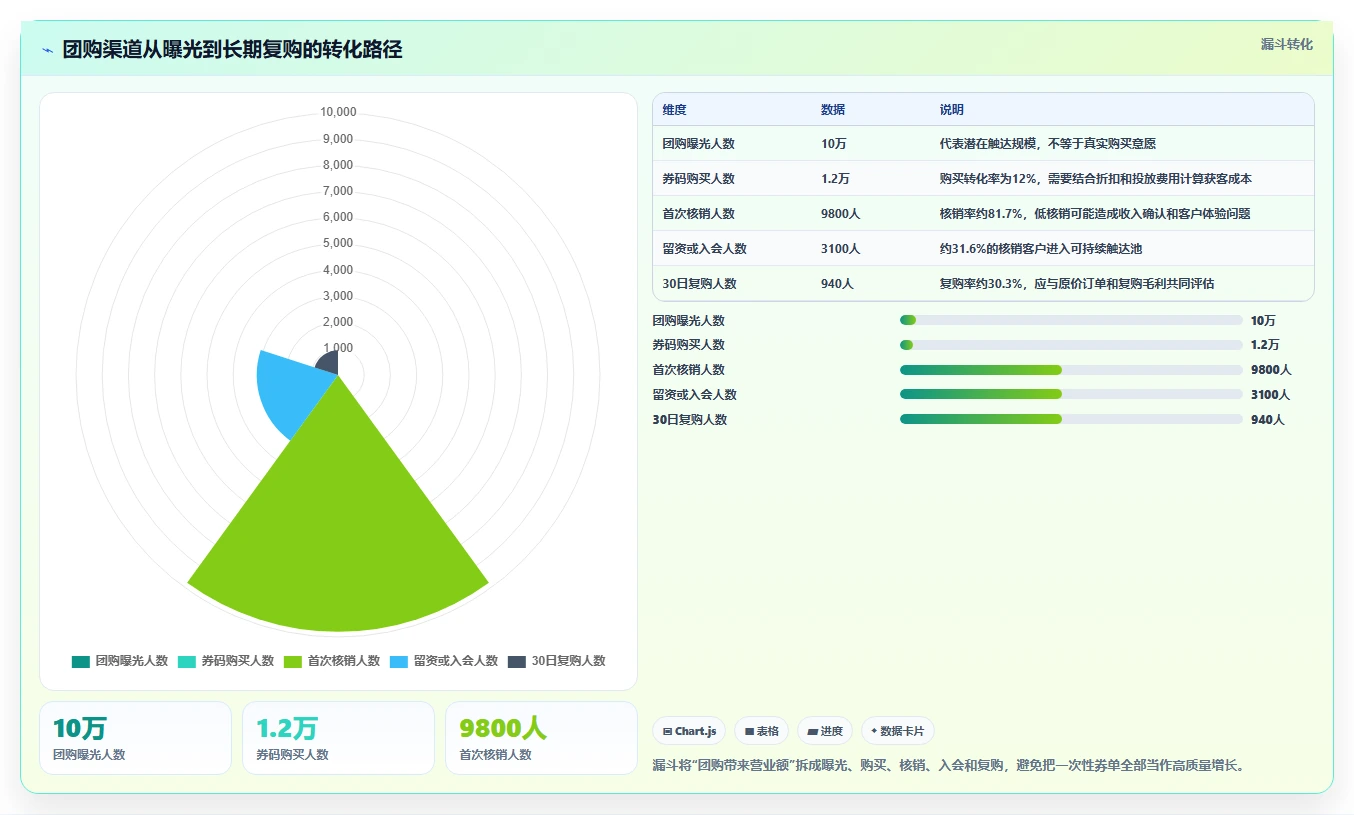Select table cell 团购曝光人数
The width and height of the screenshot is (1354, 815).
[698, 144]
